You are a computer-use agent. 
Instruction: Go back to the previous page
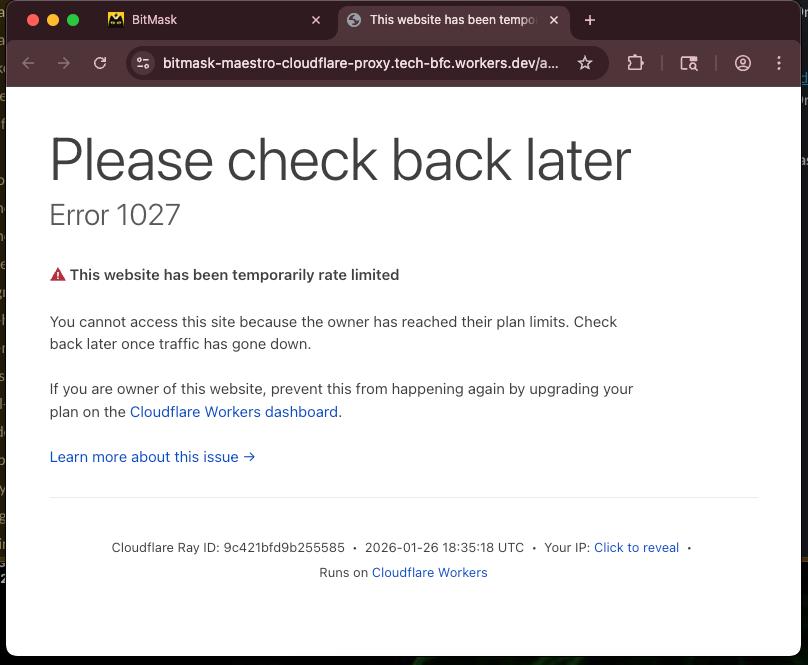point(28,63)
